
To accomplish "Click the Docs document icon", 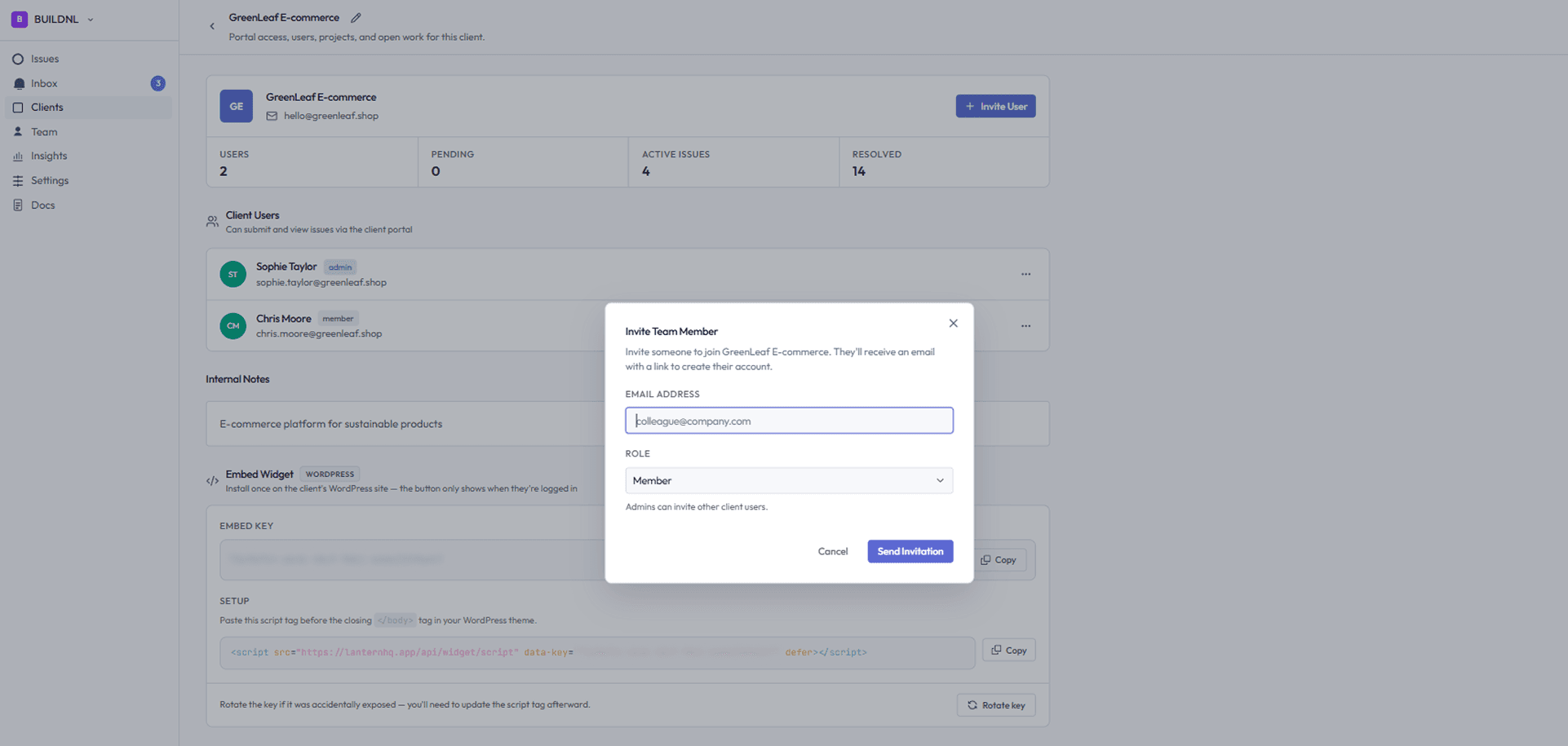I will pyautogui.click(x=18, y=205).
